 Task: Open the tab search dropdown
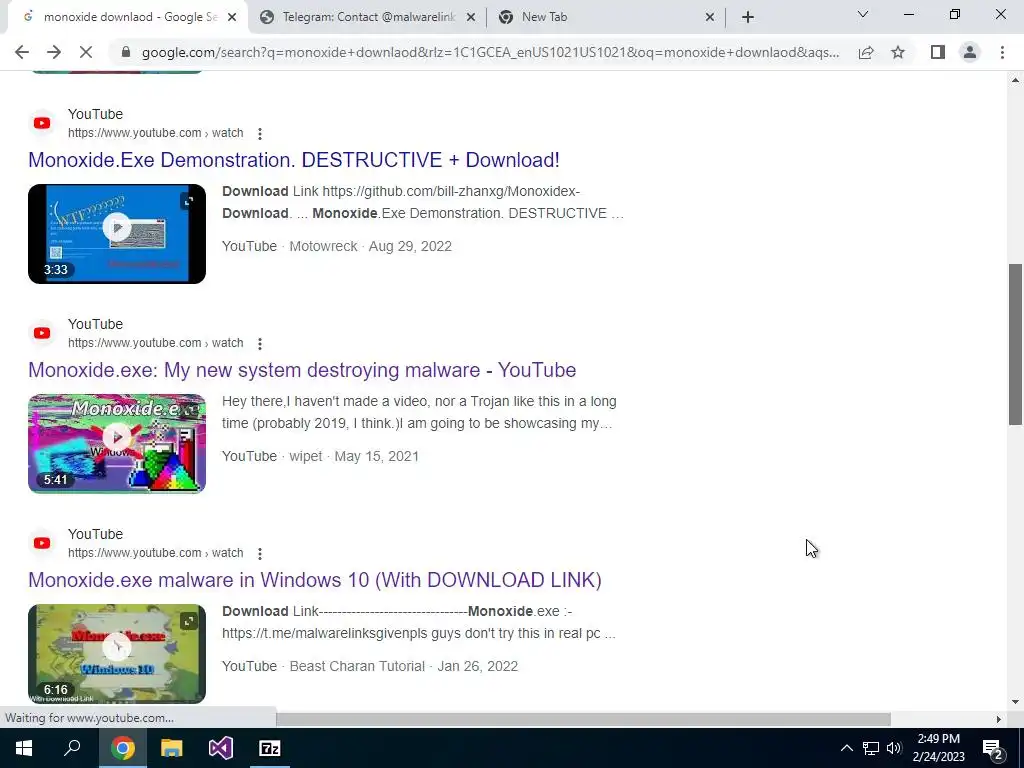863,14
